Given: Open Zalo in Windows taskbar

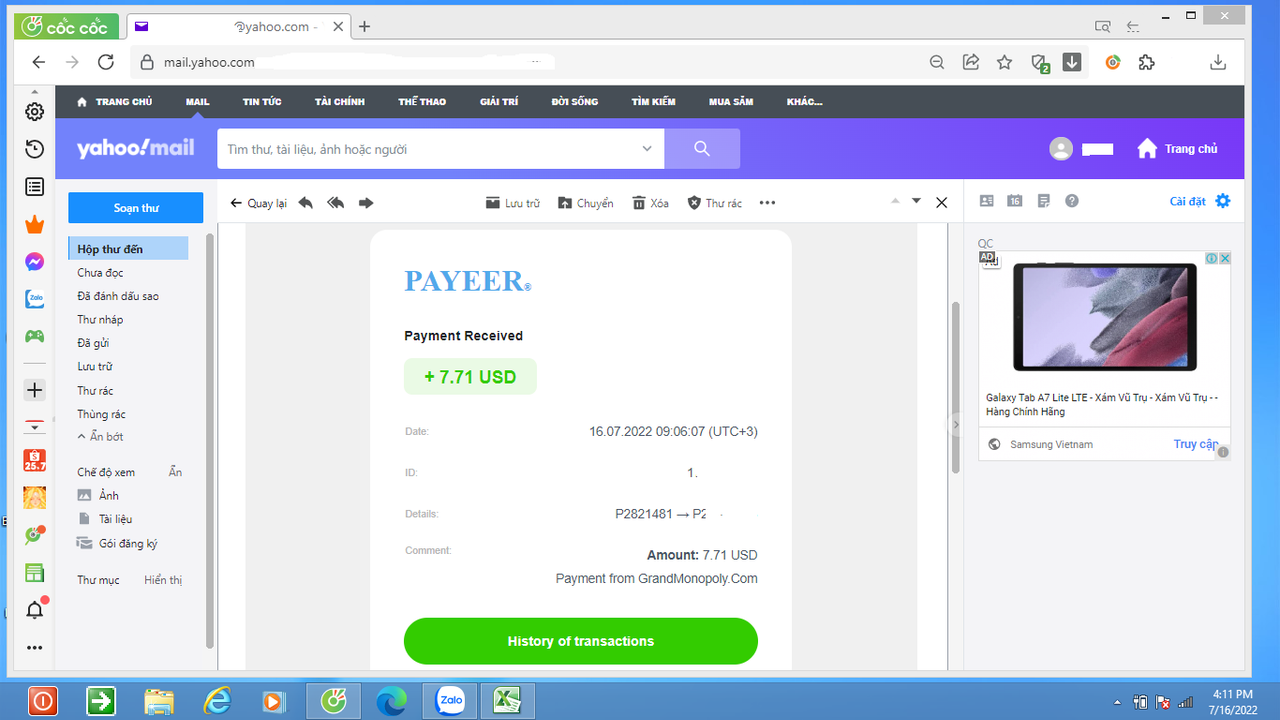Looking at the screenshot, I should click(451, 701).
